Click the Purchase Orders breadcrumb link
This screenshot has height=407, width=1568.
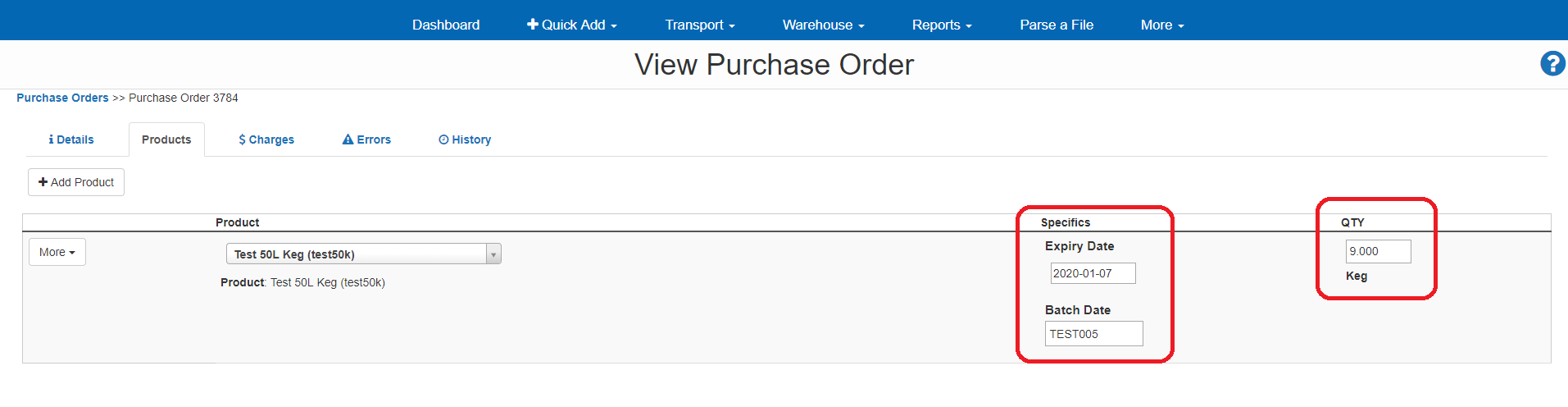coord(62,98)
